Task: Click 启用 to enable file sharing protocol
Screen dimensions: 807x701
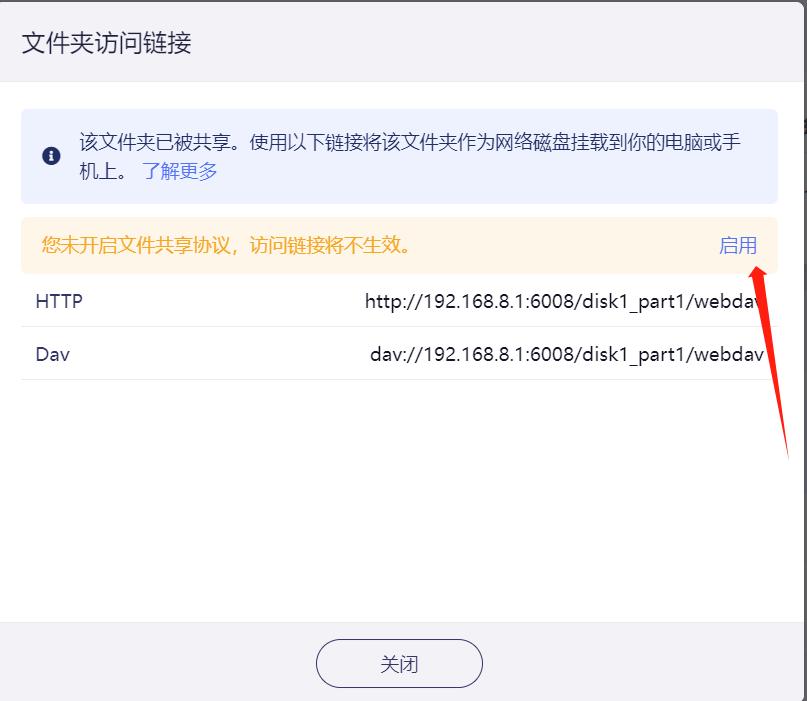Action: coord(738,245)
